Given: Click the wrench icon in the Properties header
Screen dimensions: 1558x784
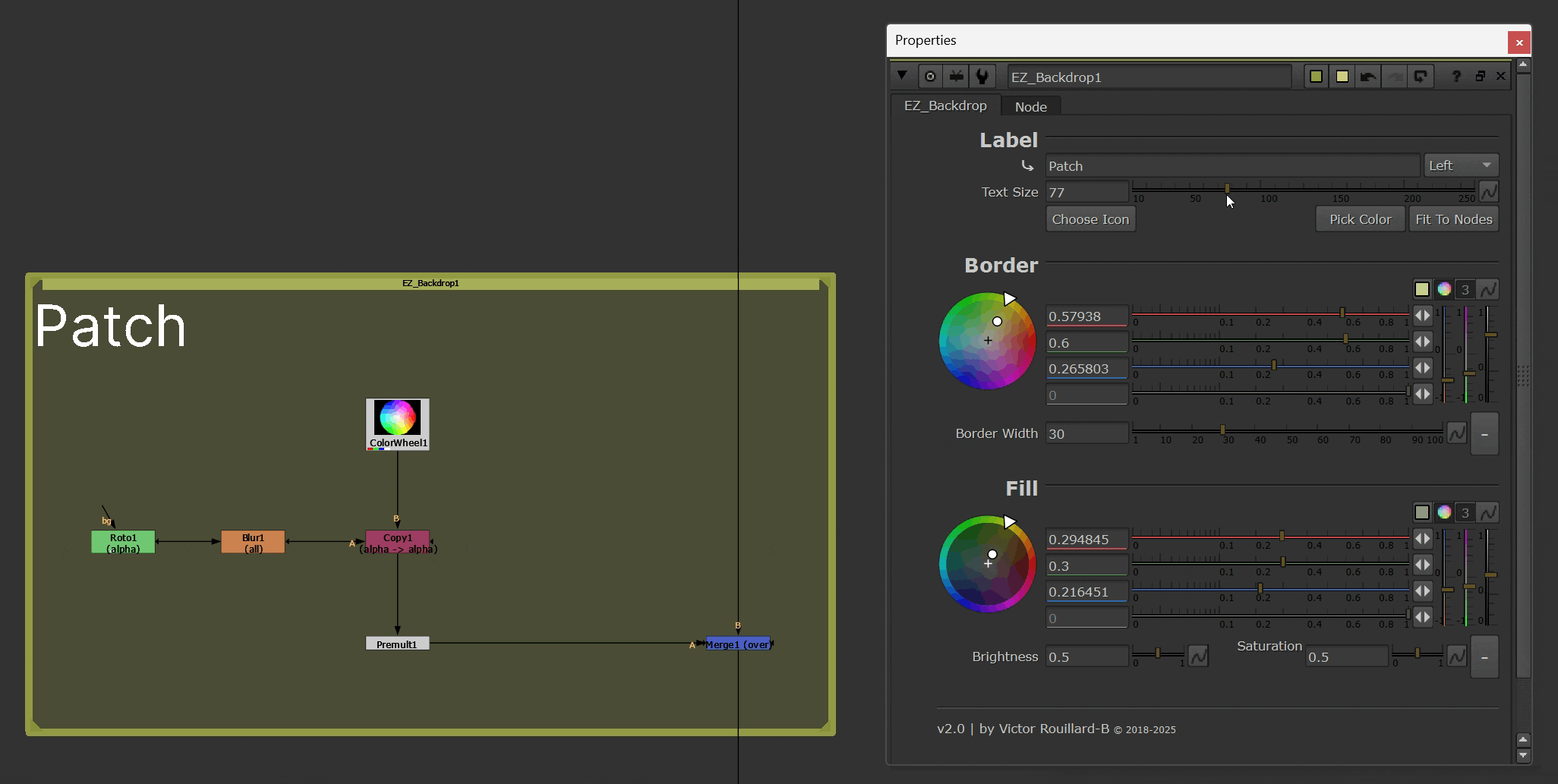Looking at the screenshot, I should point(982,77).
